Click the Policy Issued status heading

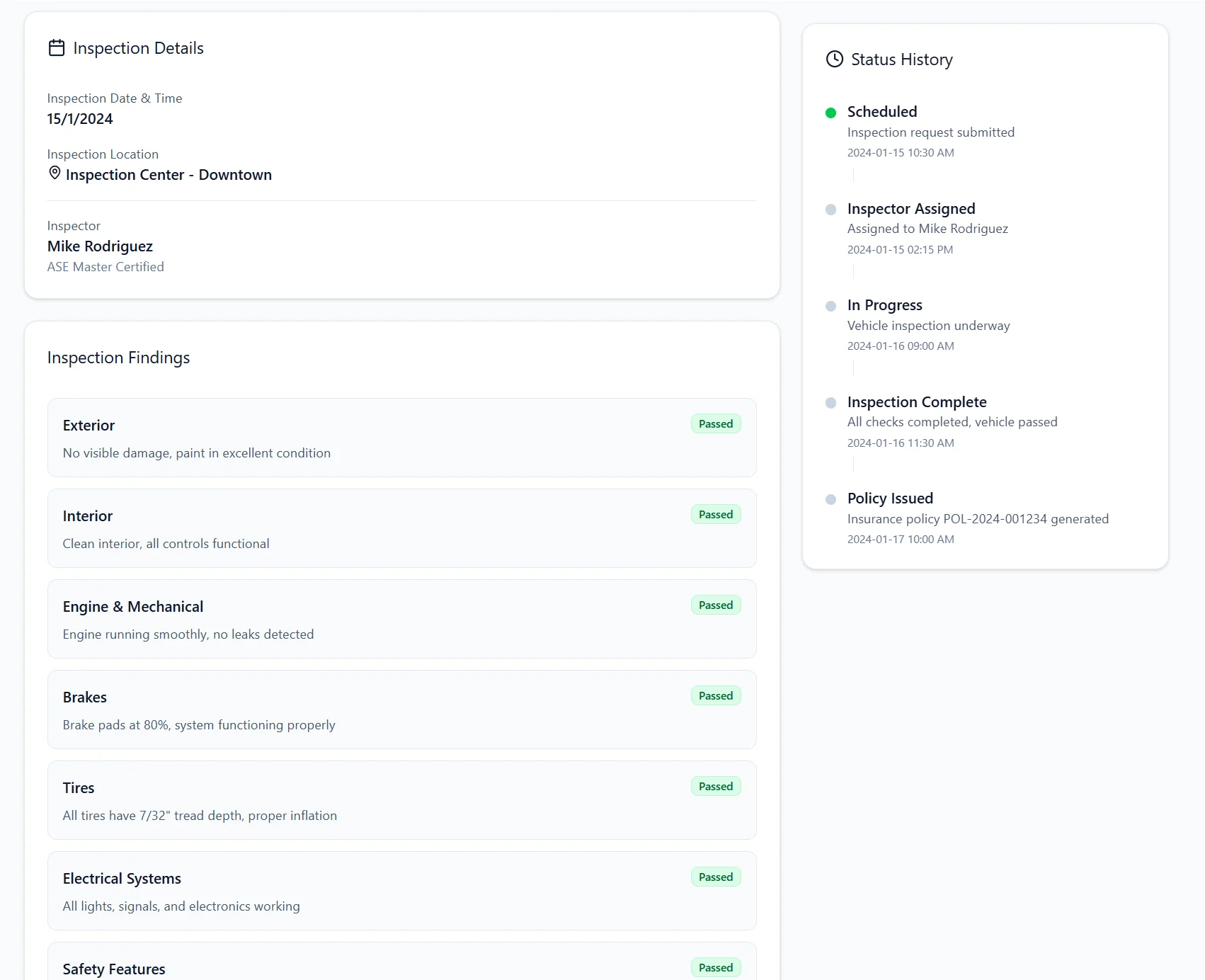coord(890,498)
